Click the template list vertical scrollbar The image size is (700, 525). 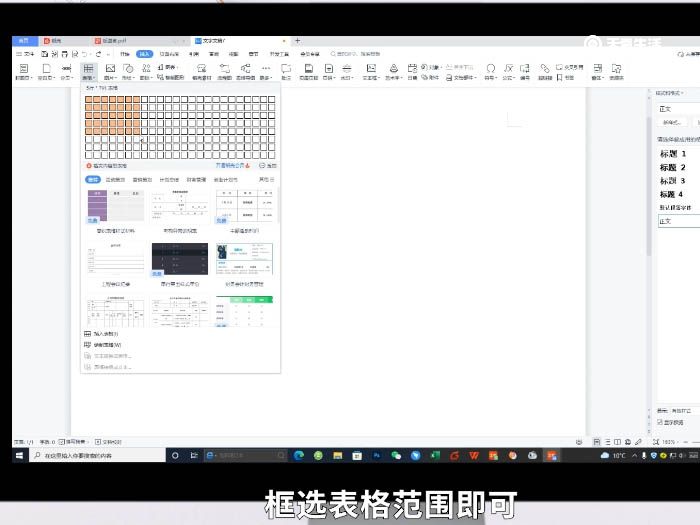tap(278, 205)
